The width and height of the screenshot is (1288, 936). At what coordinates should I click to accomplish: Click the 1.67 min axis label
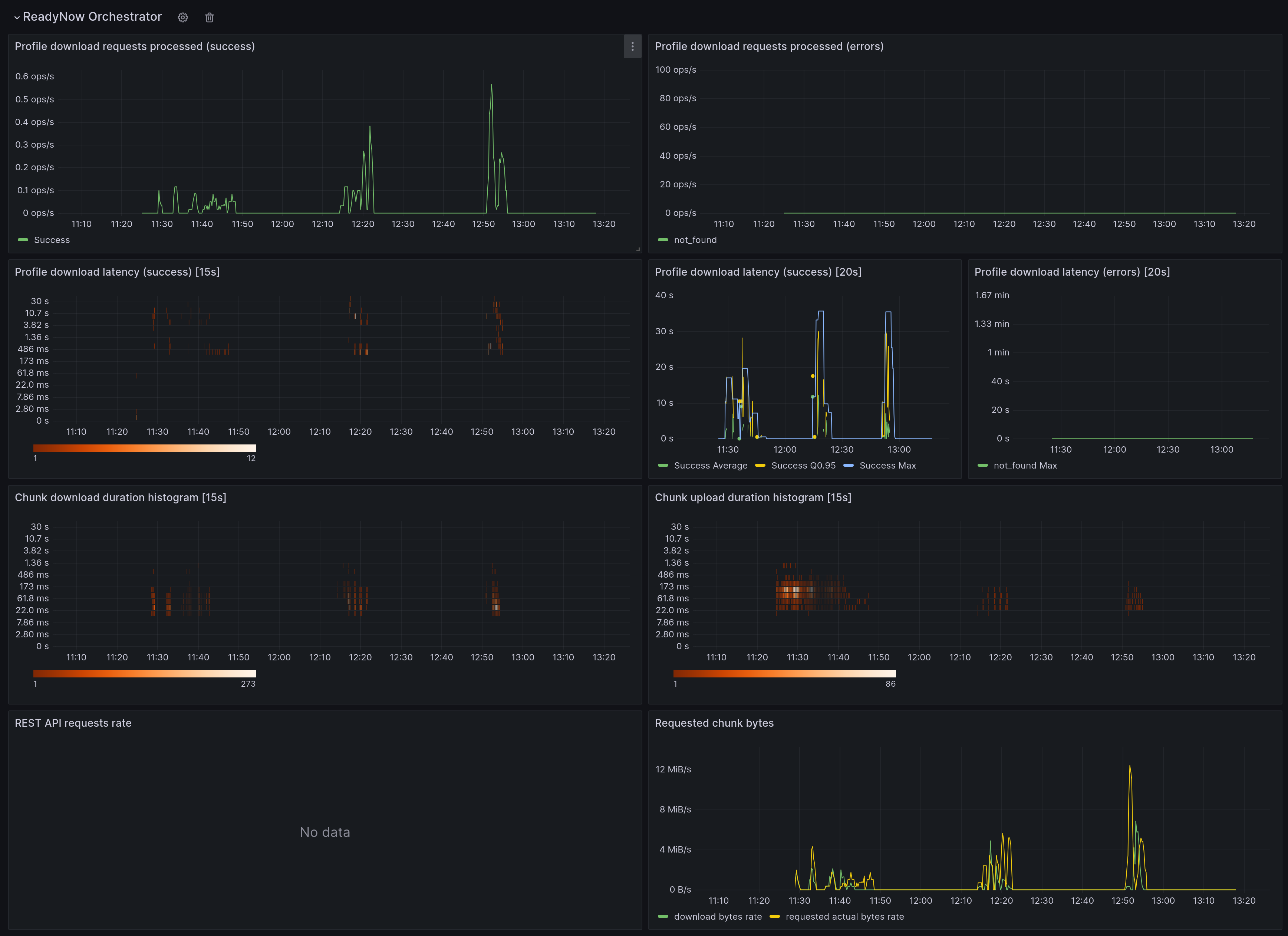992,295
